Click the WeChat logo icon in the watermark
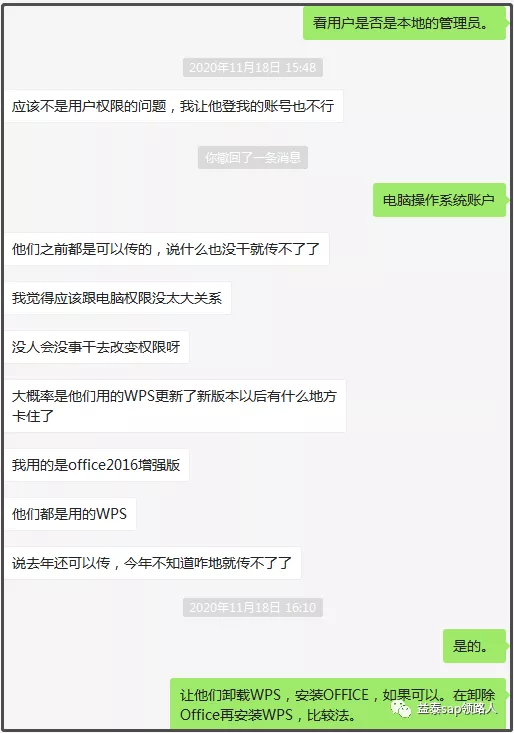This screenshot has width=514, height=733. (401, 709)
